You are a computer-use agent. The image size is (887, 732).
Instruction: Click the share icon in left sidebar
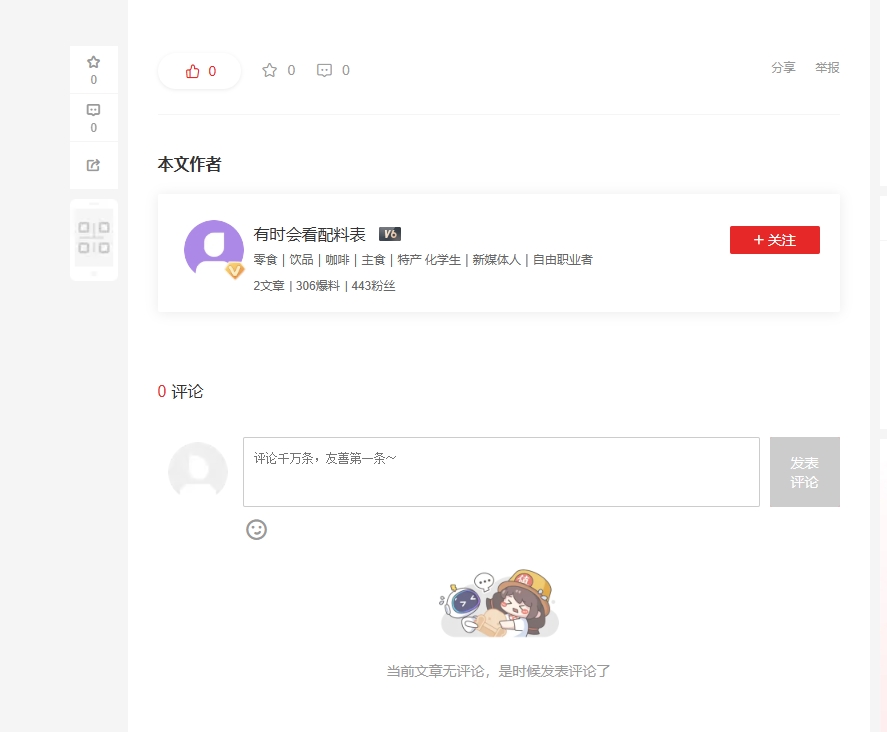pyautogui.click(x=93, y=165)
